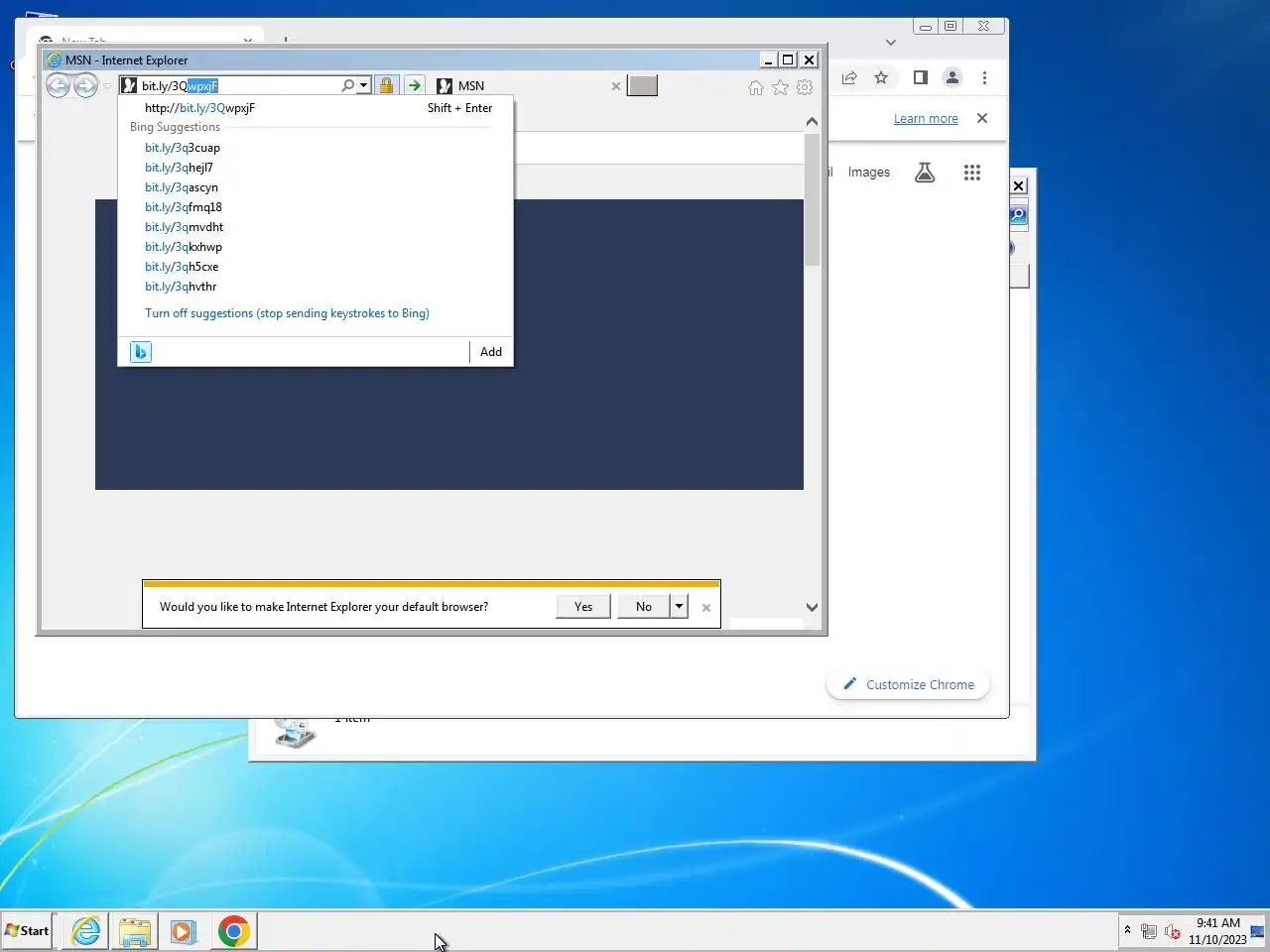Click No on default browser prompt

(644, 607)
